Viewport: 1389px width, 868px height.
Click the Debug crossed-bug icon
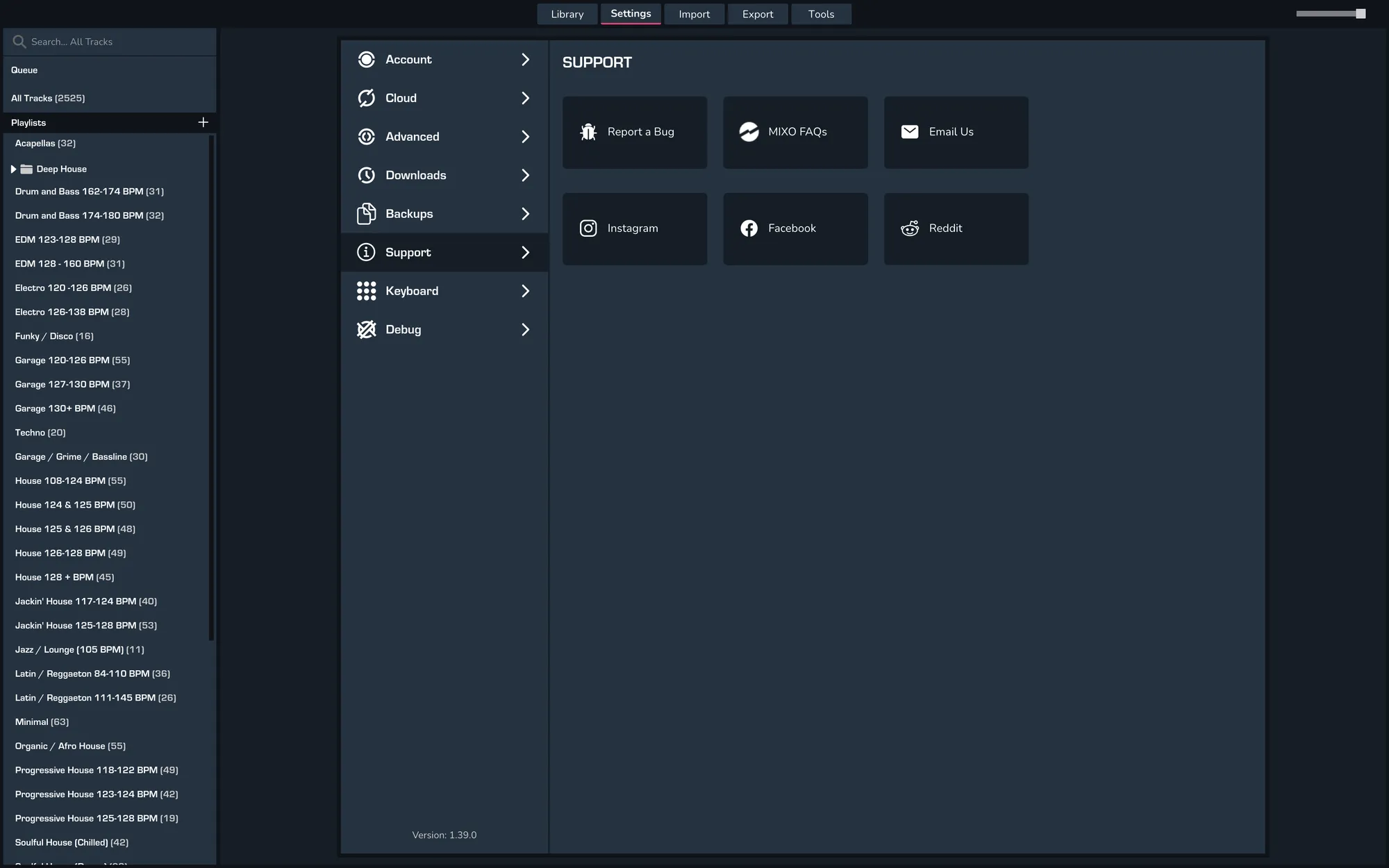(366, 330)
